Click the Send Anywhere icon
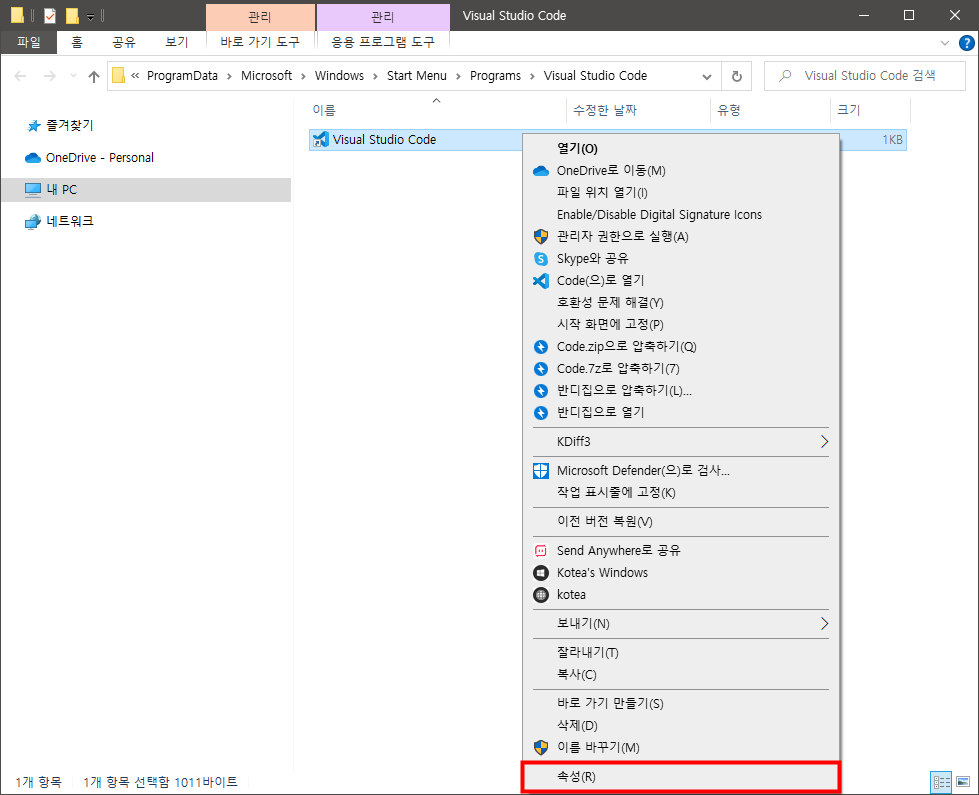979x795 pixels. click(541, 551)
